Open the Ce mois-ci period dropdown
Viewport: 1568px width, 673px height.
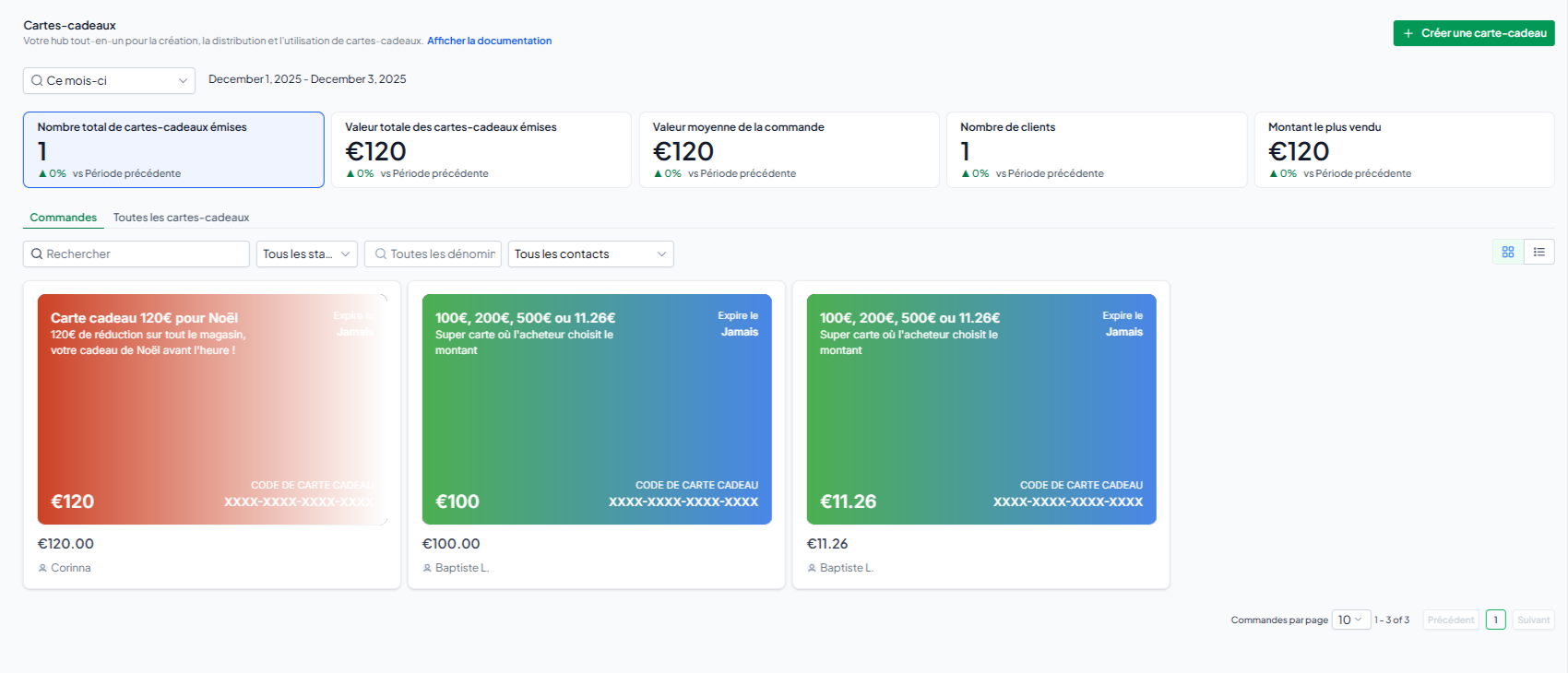(x=109, y=80)
